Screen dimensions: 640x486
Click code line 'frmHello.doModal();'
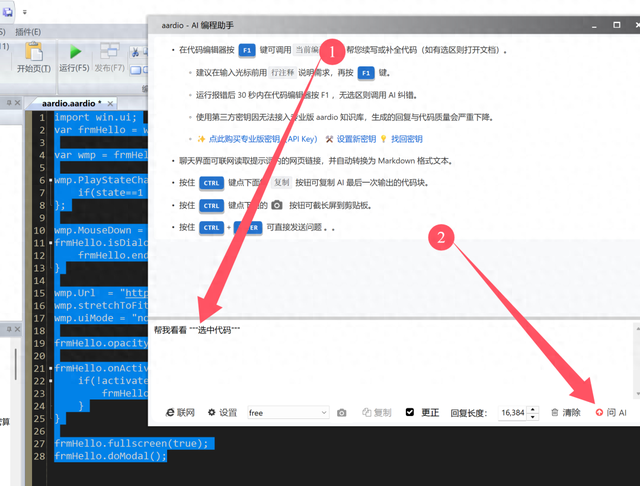pyautogui.click(x=110, y=456)
